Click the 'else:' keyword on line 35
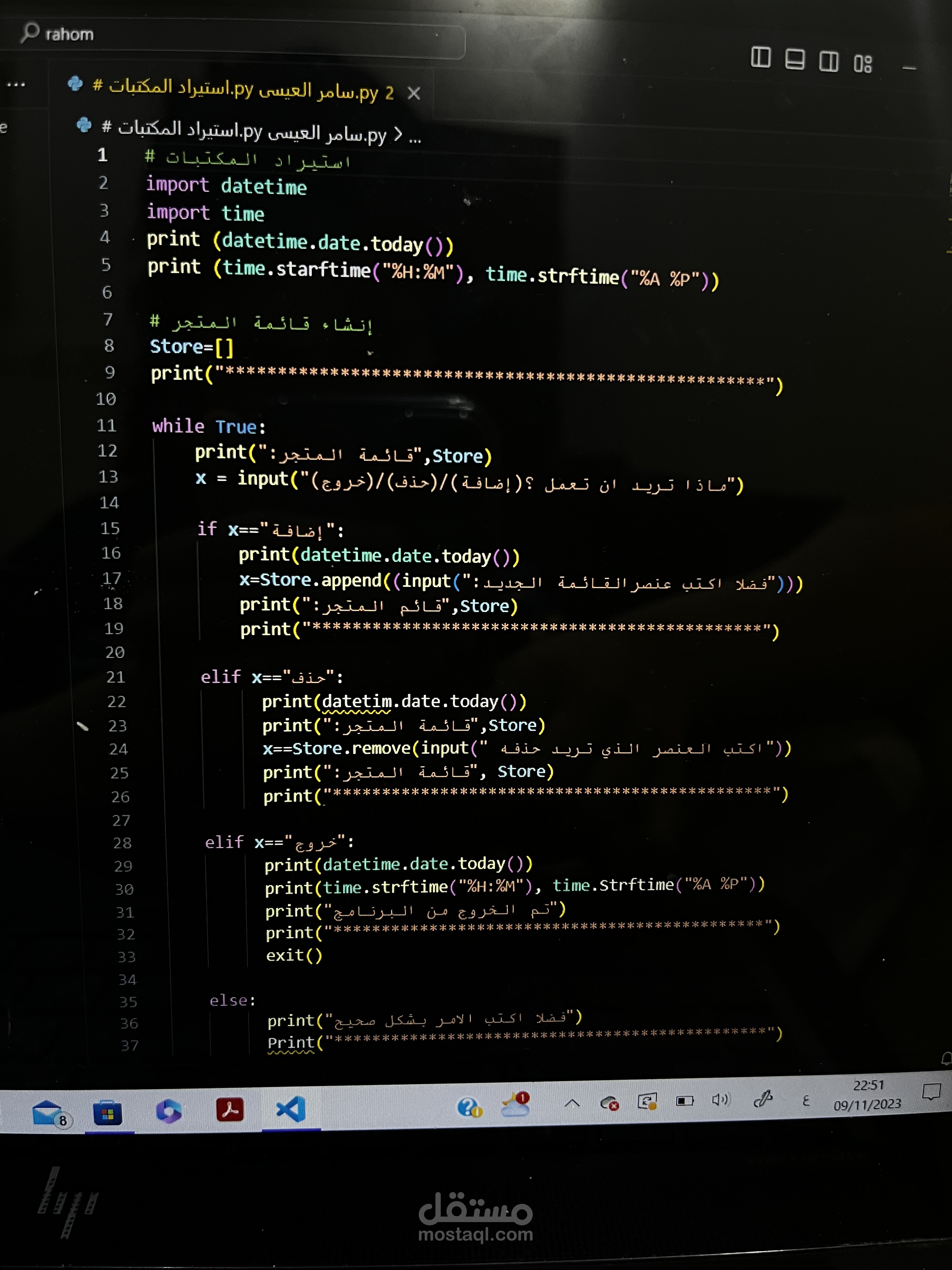Image resolution: width=952 pixels, height=1270 pixels. (x=232, y=1001)
